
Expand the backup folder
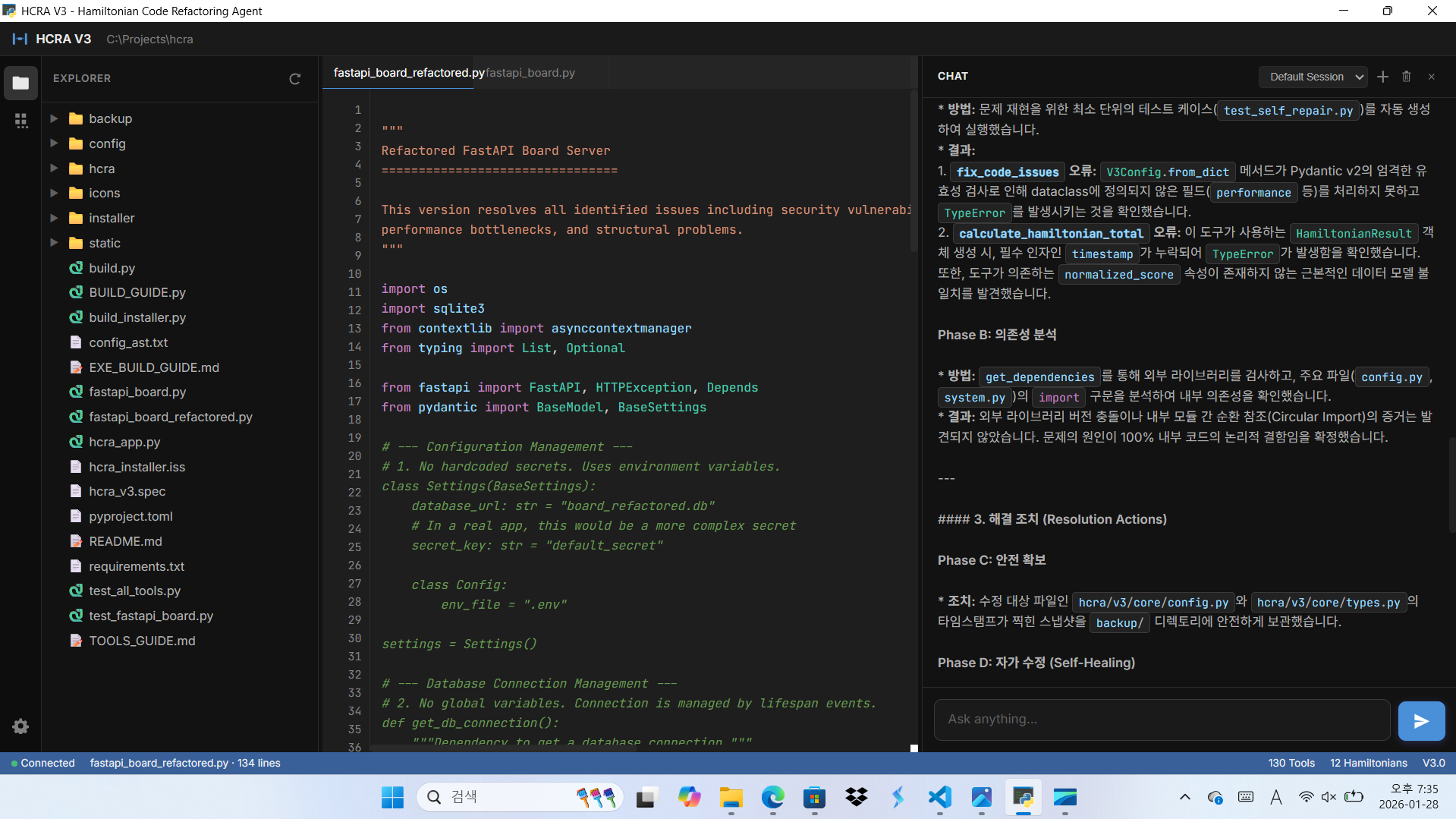54,118
